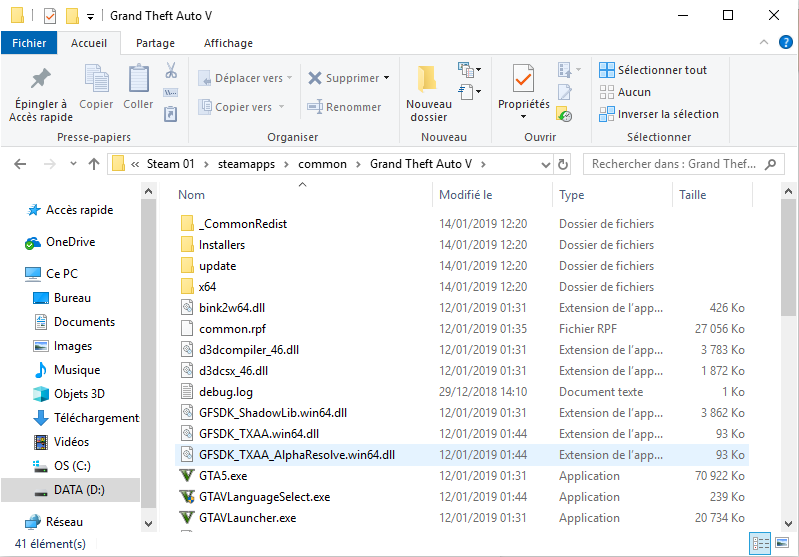The height and width of the screenshot is (557, 799).
Task: Switch to large icons view in status bar
Action: pos(782,543)
